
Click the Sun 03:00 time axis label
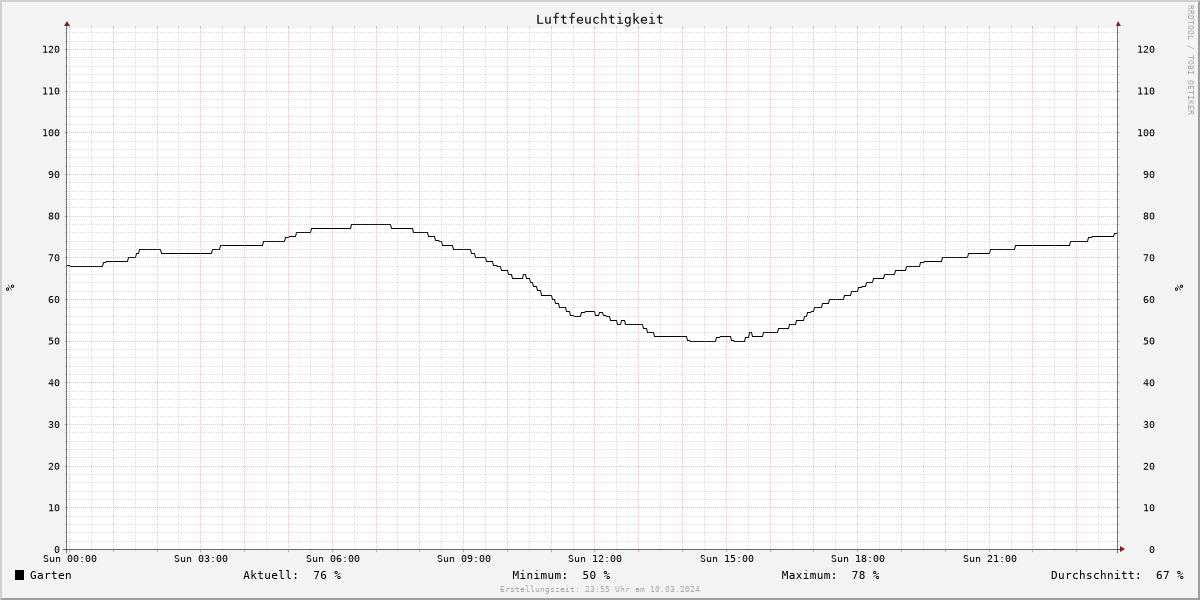pyautogui.click(x=201, y=559)
